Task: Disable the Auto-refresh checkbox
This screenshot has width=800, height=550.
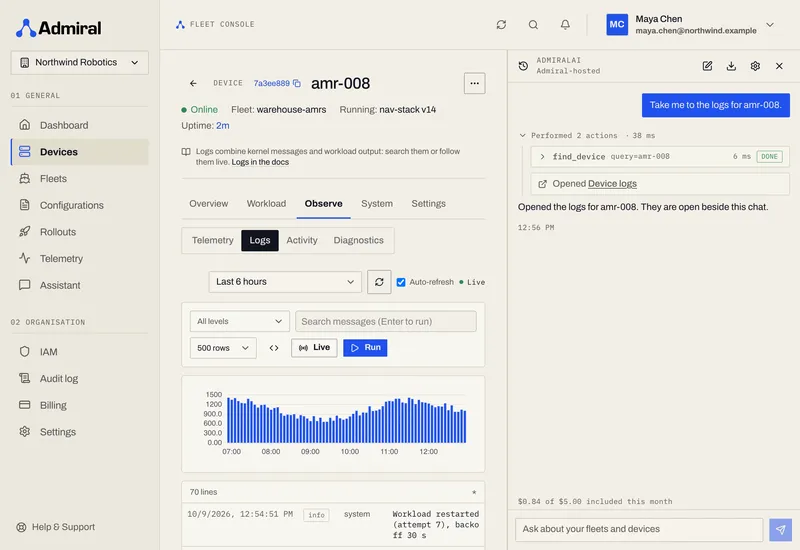Action: 401,282
